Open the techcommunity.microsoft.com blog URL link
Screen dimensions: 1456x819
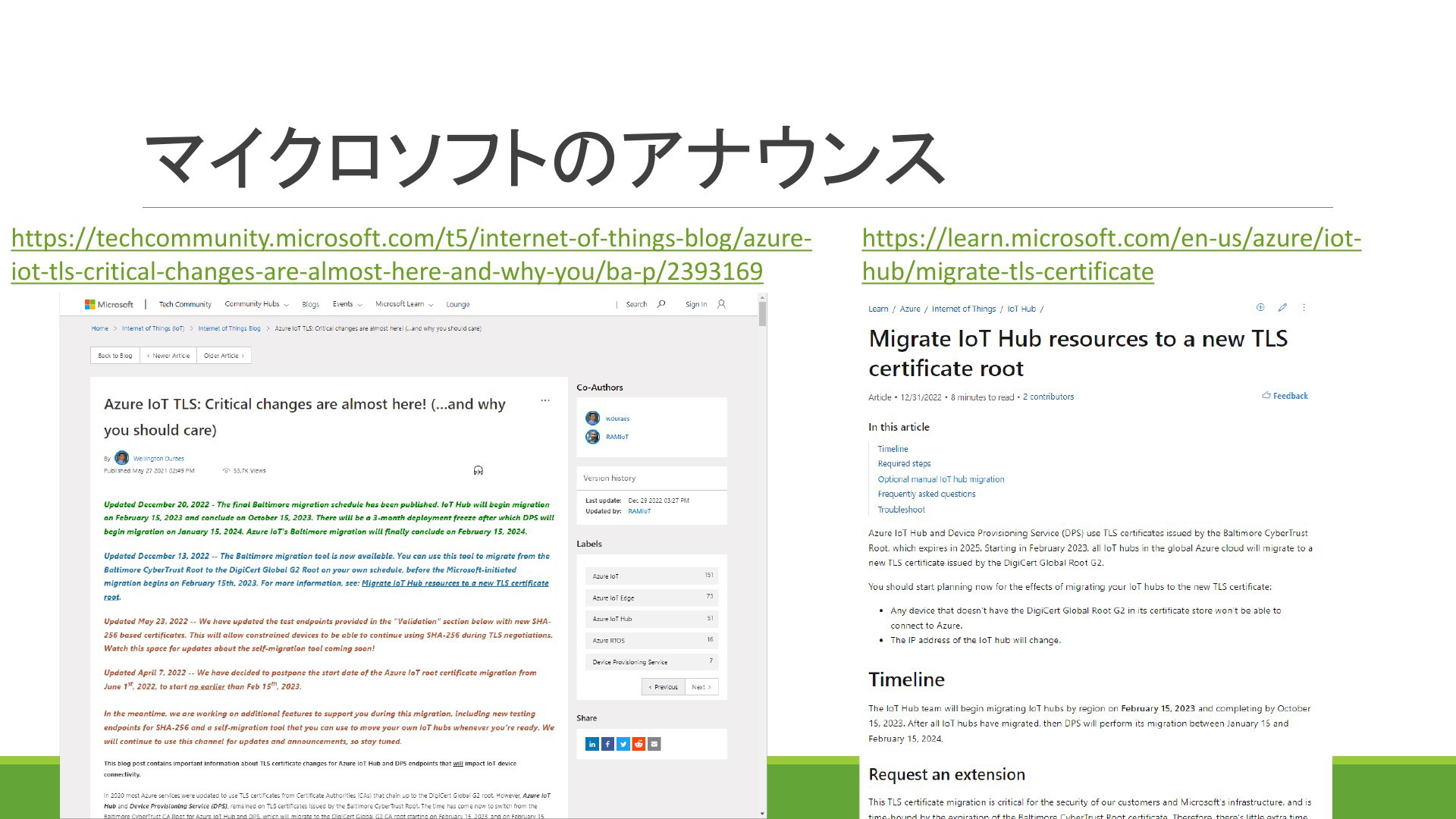[x=411, y=255]
